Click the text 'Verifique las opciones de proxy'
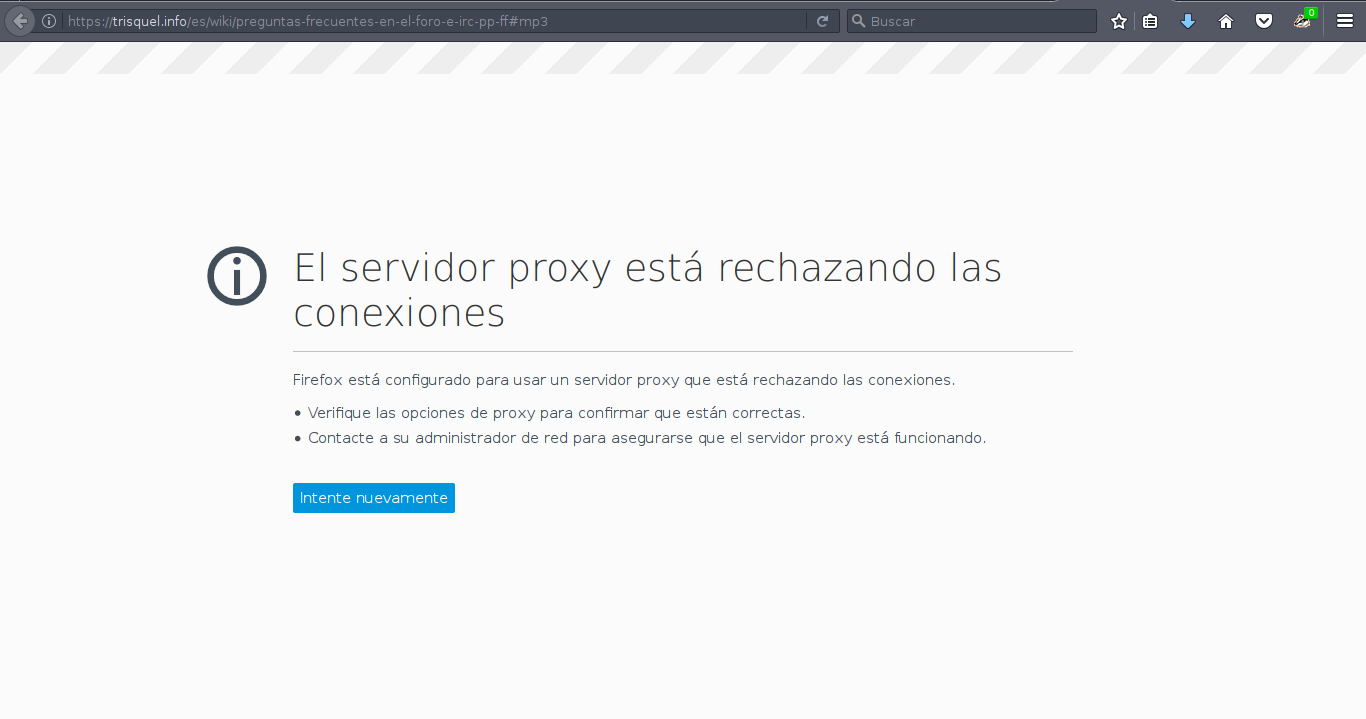Viewport: 1366px width, 719px height. pos(421,412)
